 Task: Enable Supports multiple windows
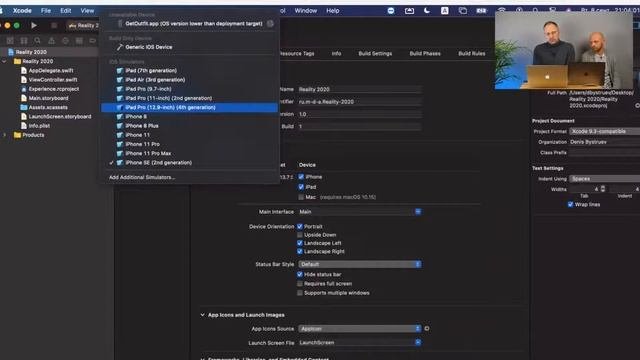(x=300, y=293)
